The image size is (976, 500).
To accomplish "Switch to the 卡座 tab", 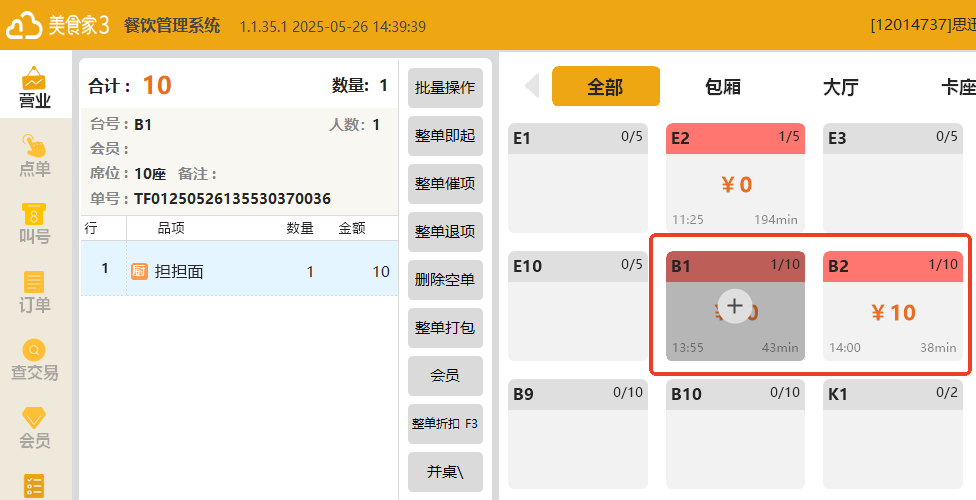I will (957, 87).
